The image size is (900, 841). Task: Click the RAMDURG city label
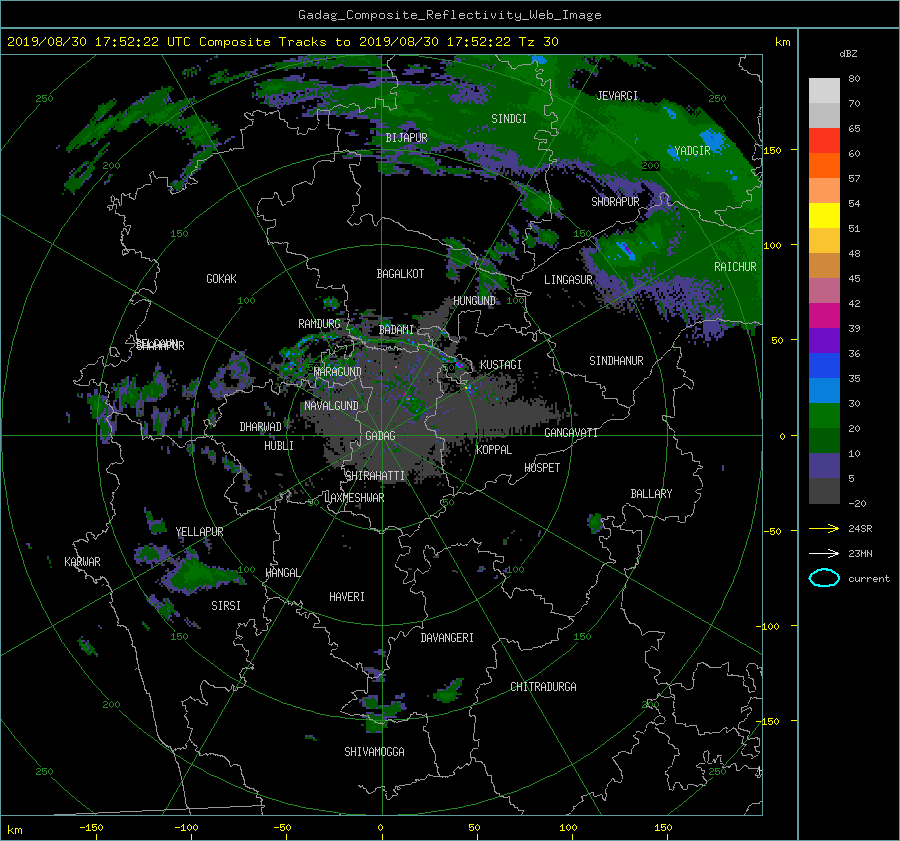(319, 324)
